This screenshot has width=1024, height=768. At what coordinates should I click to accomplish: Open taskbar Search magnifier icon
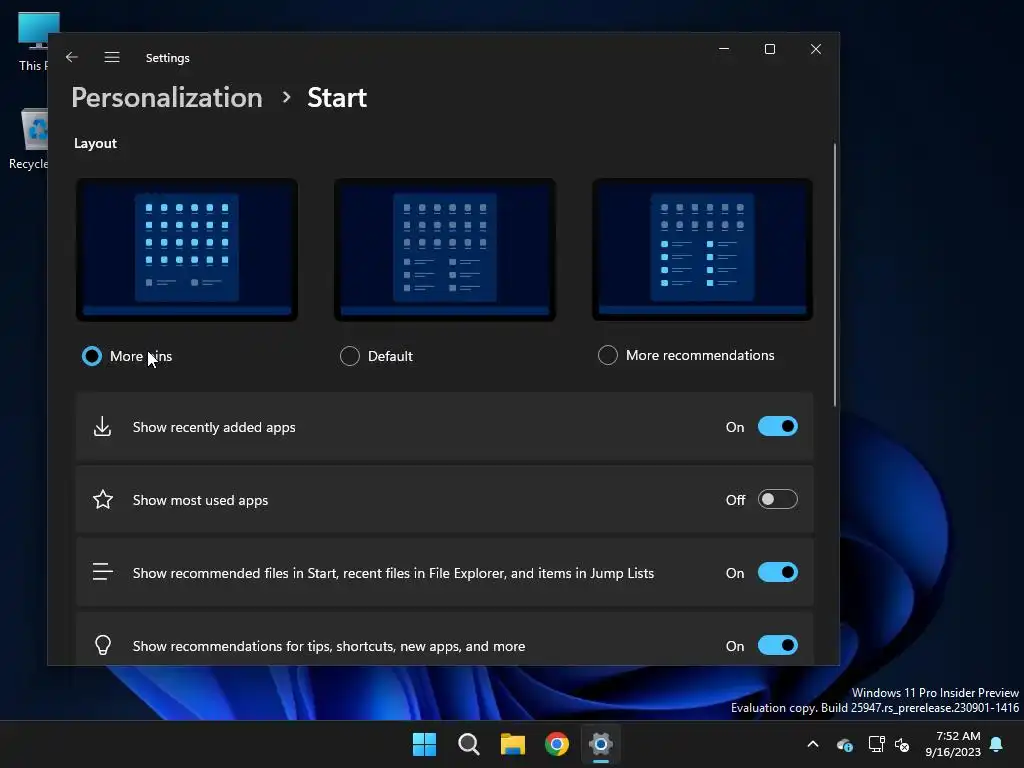[468, 744]
